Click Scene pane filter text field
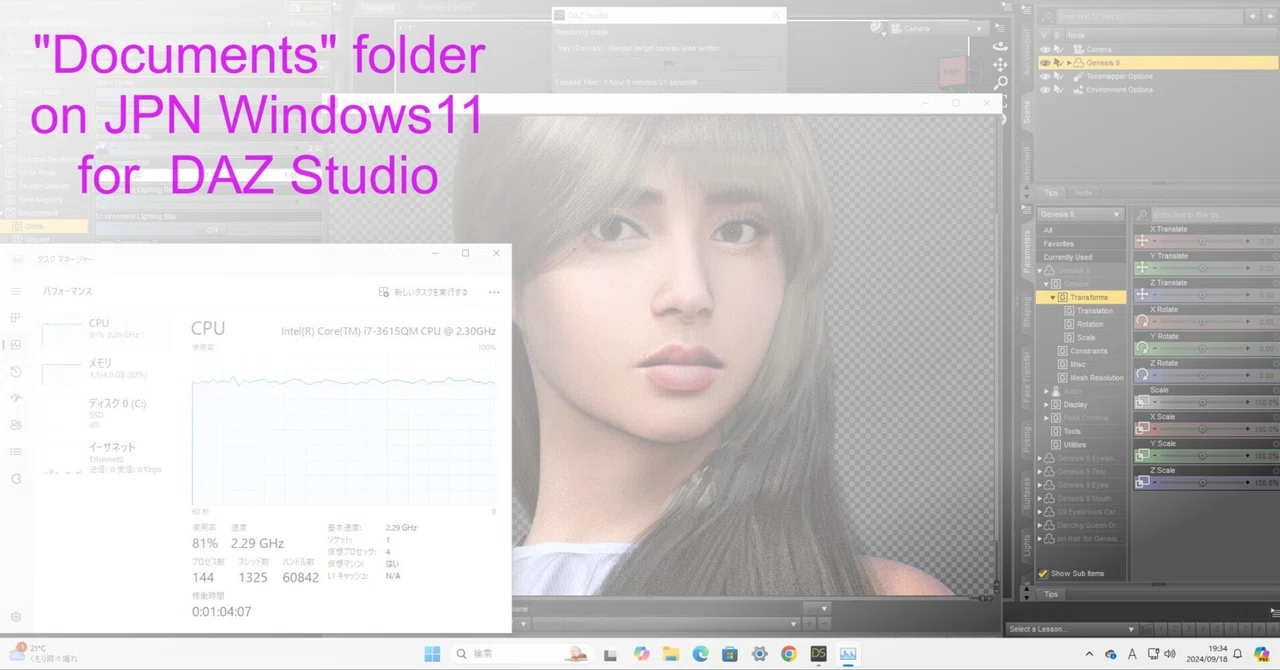 point(1148,17)
